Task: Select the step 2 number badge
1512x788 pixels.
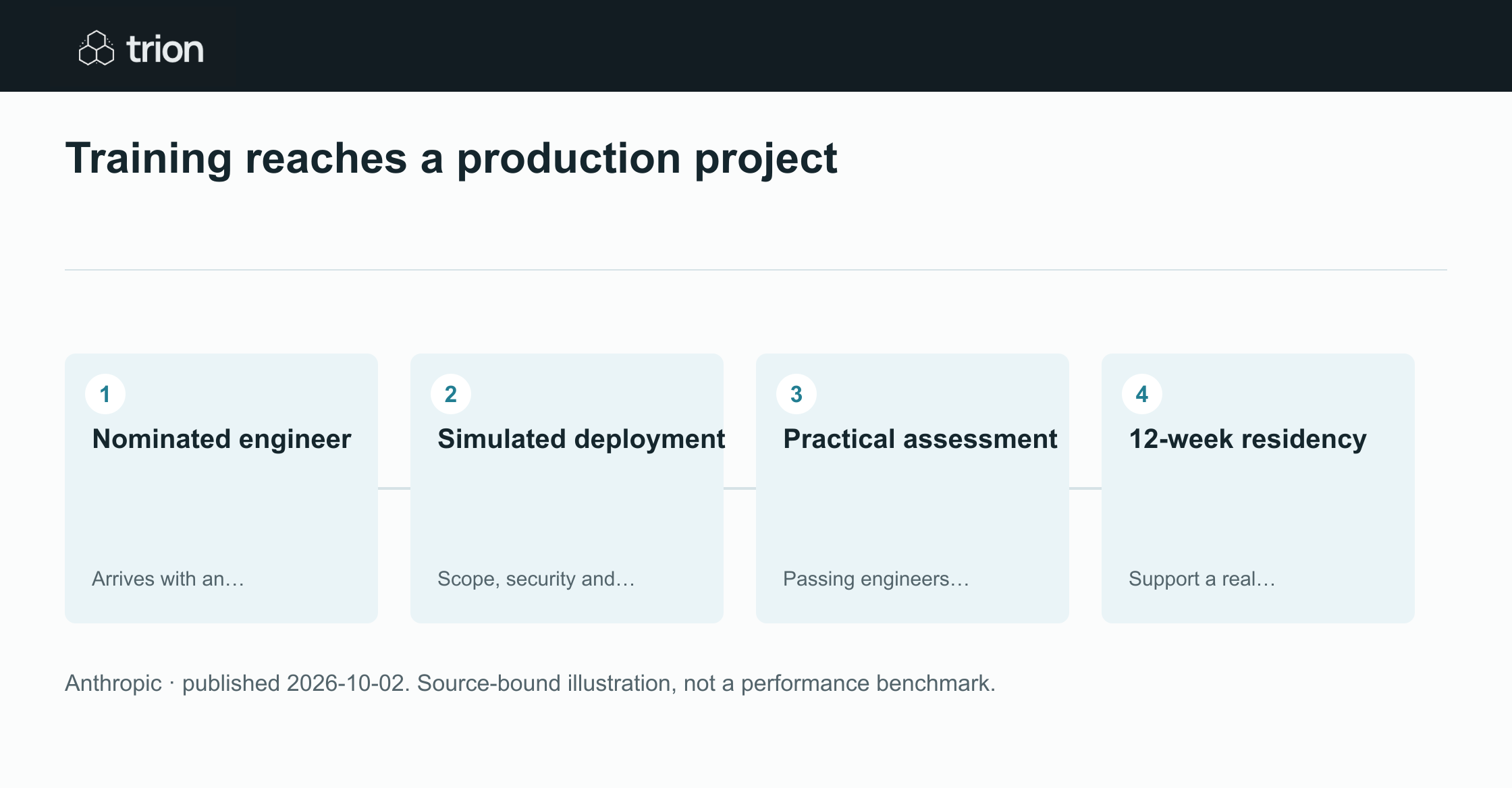Action: [451, 394]
